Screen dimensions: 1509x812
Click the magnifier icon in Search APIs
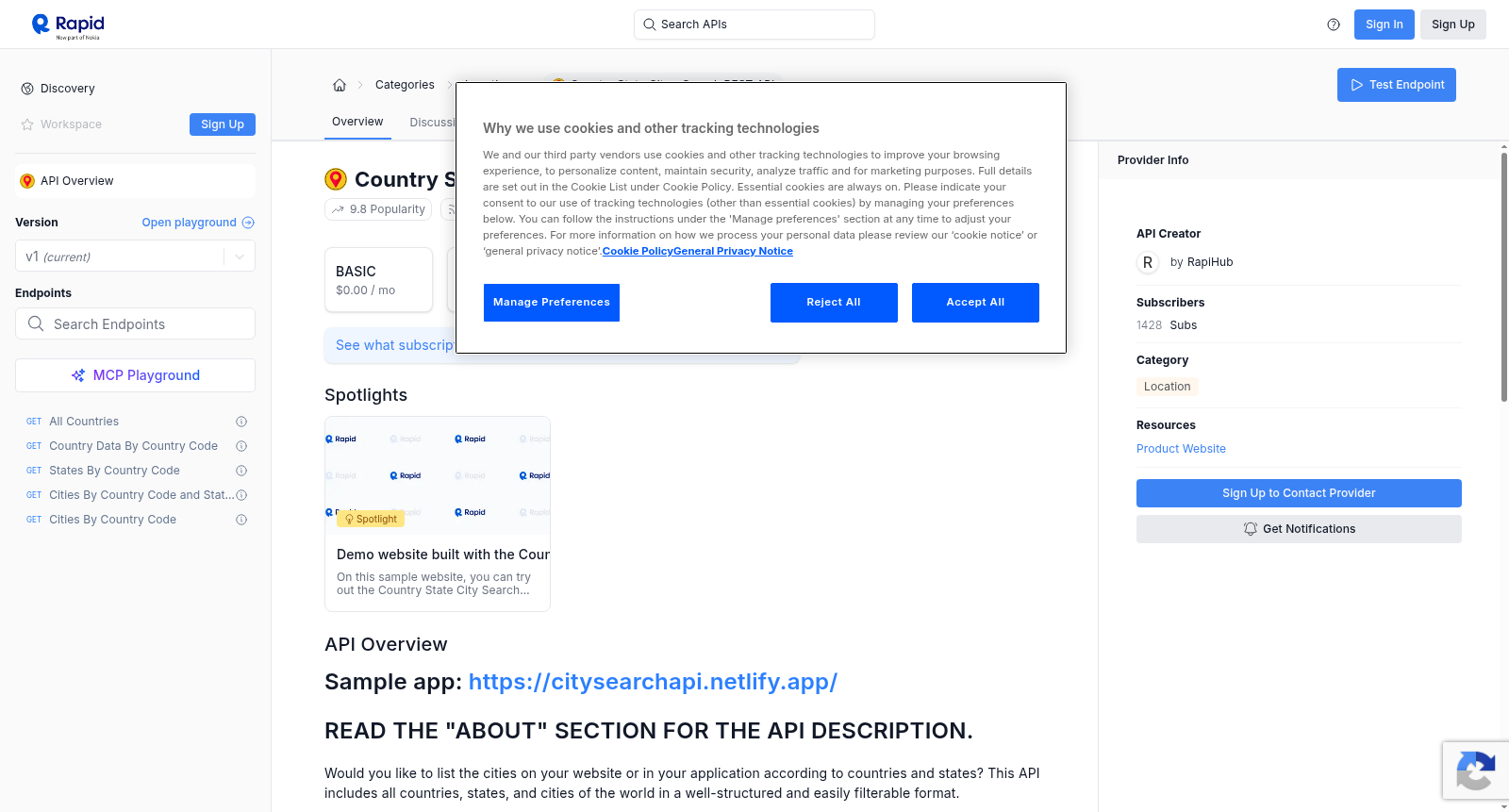point(649,25)
